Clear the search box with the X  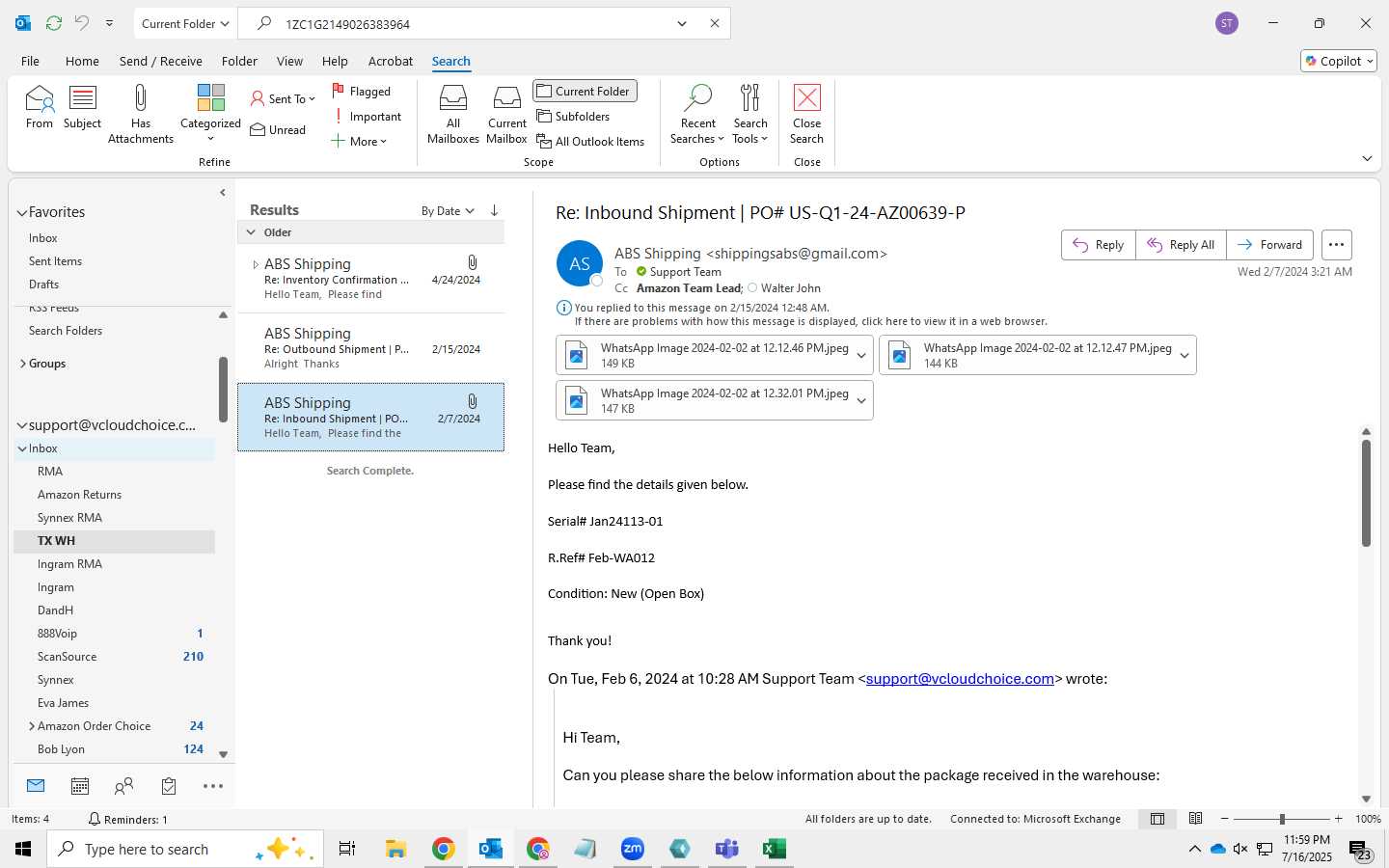715,23
